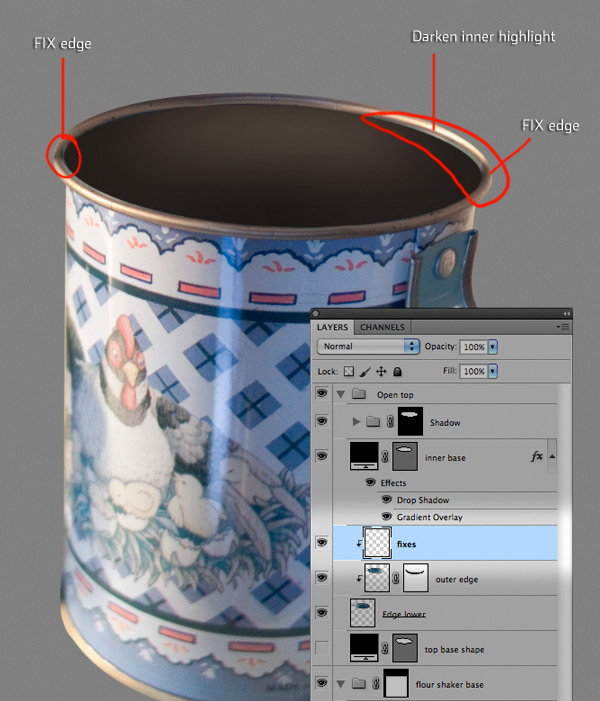Select the Edge lower layer thumbnail

click(x=363, y=613)
